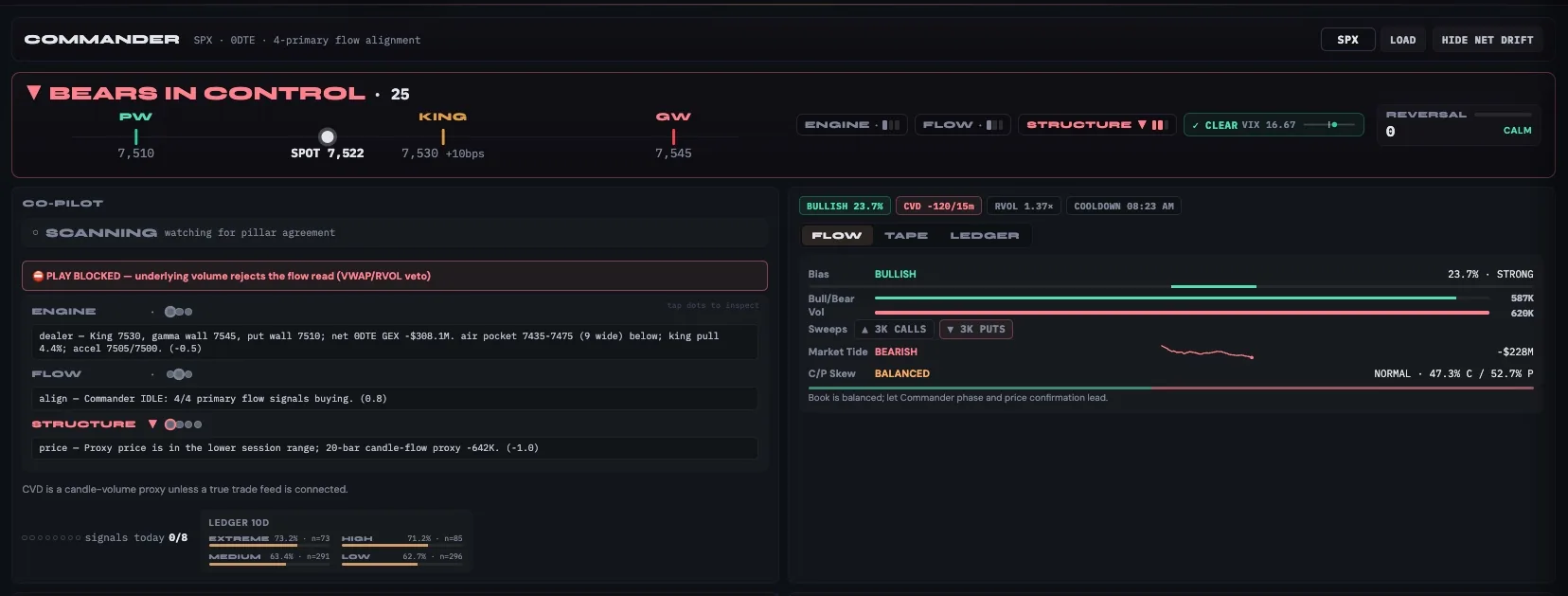Click the COMMANDER logo

[x=101, y=40]
